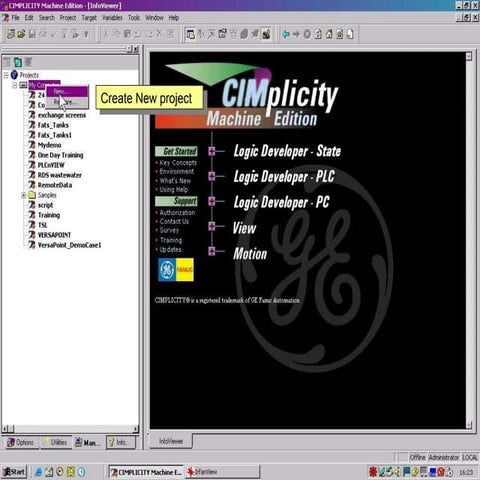The width and height of the screenshot is (480, 480).
Task: Select the InfoViewer bottom tab
Action: [171, 441]
